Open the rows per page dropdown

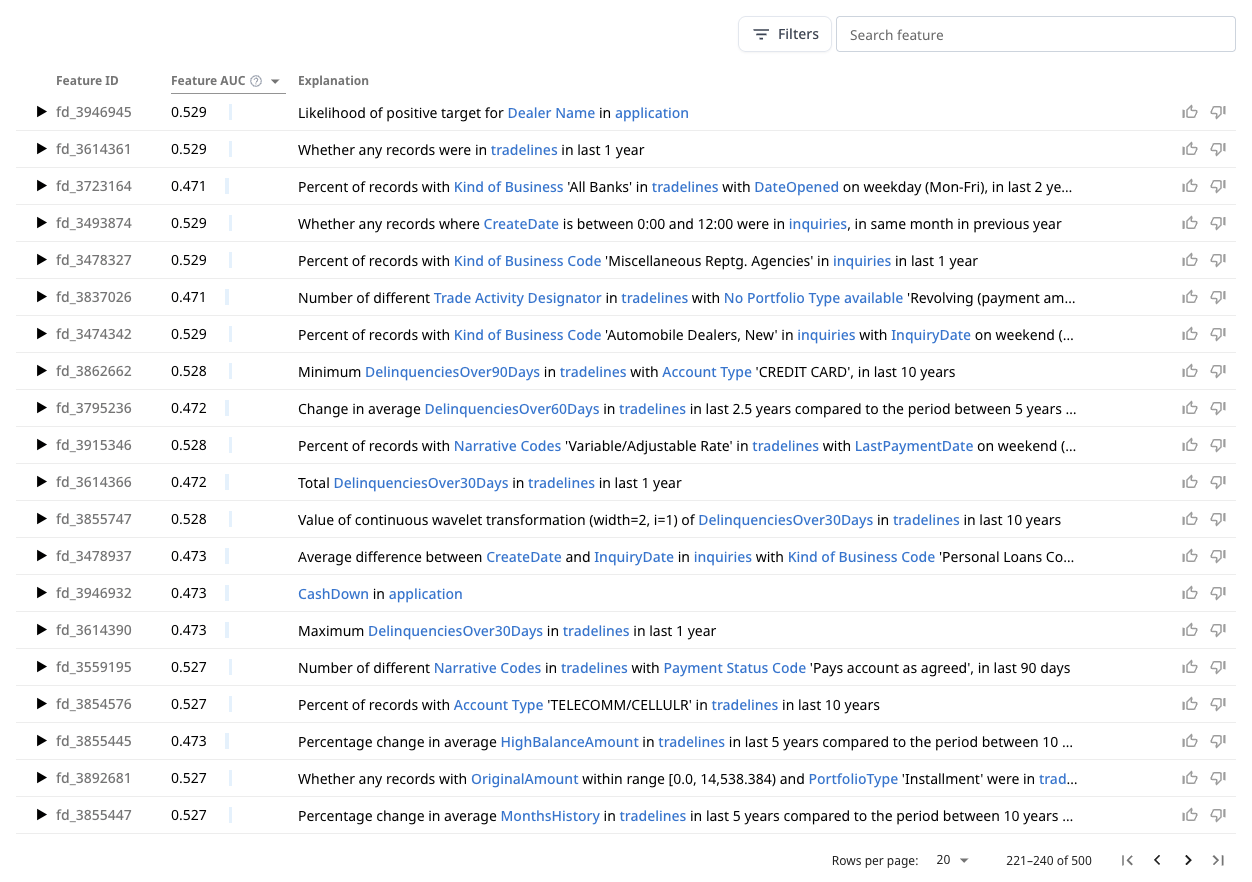click(x=948, y=860)
